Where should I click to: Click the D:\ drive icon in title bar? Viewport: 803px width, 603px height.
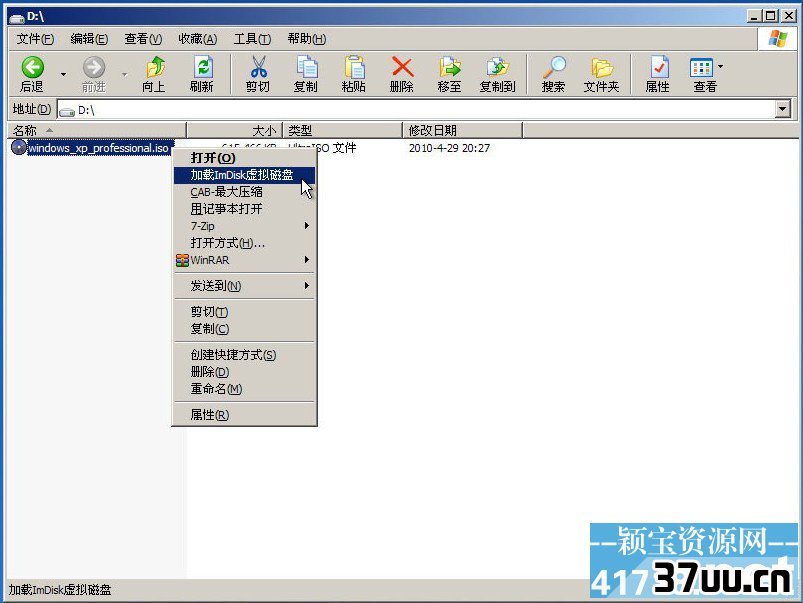click(17, 17)
